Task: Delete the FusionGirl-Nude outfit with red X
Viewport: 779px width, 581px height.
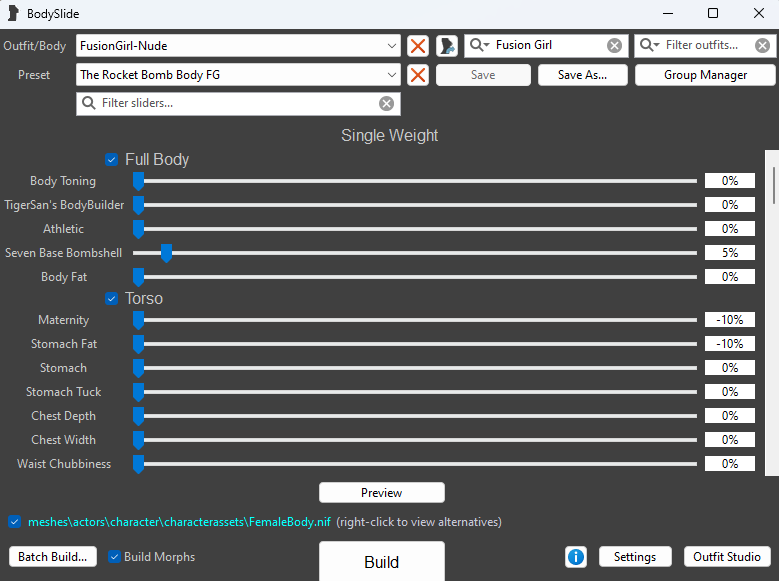Action: click(418, 46)
